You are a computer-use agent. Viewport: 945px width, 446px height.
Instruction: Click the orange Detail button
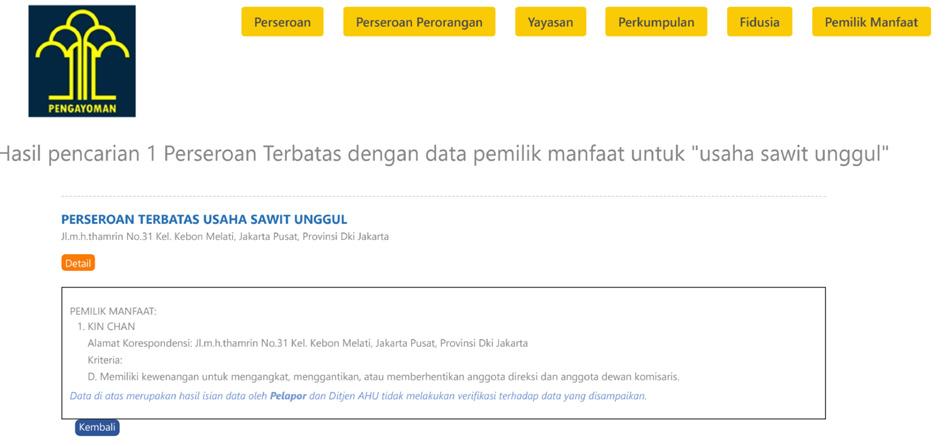[x=78, y=263]
